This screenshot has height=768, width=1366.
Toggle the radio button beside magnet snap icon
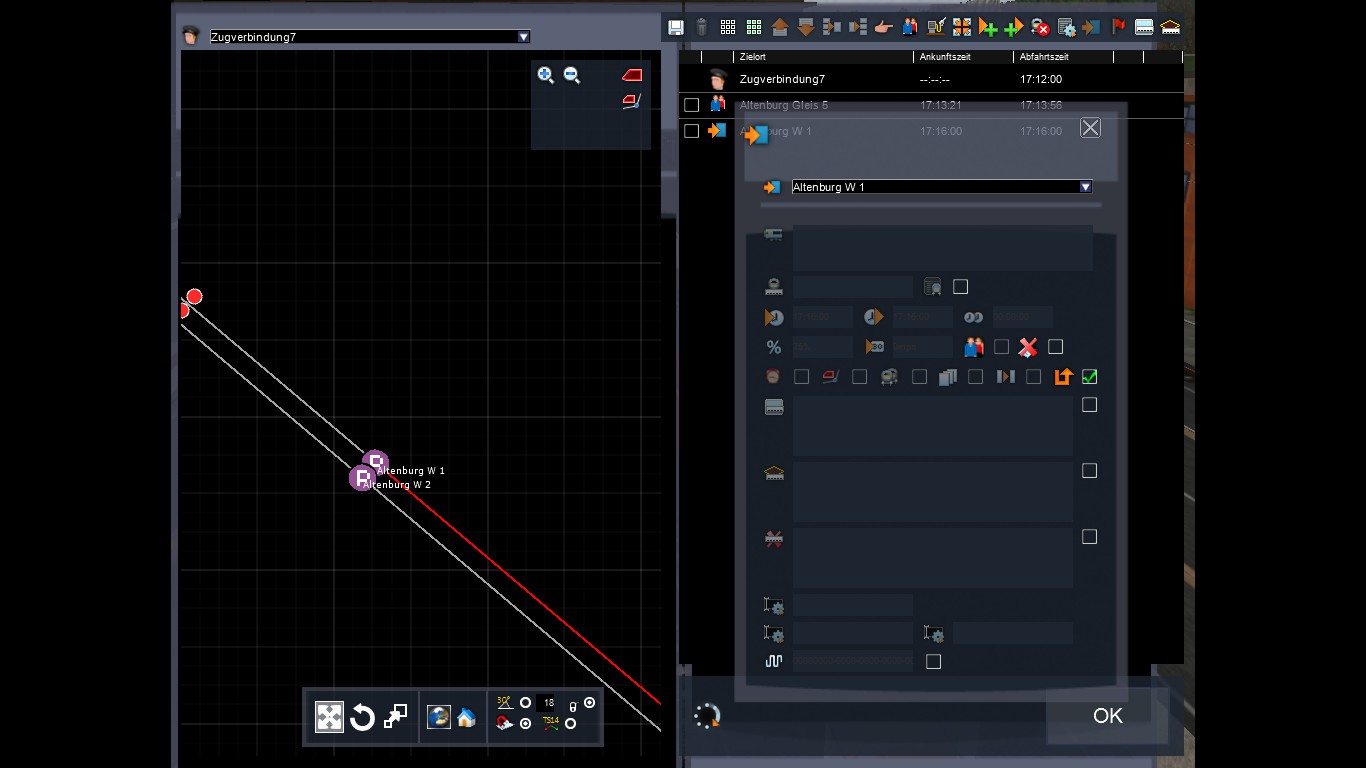click(x=525, y=723)
